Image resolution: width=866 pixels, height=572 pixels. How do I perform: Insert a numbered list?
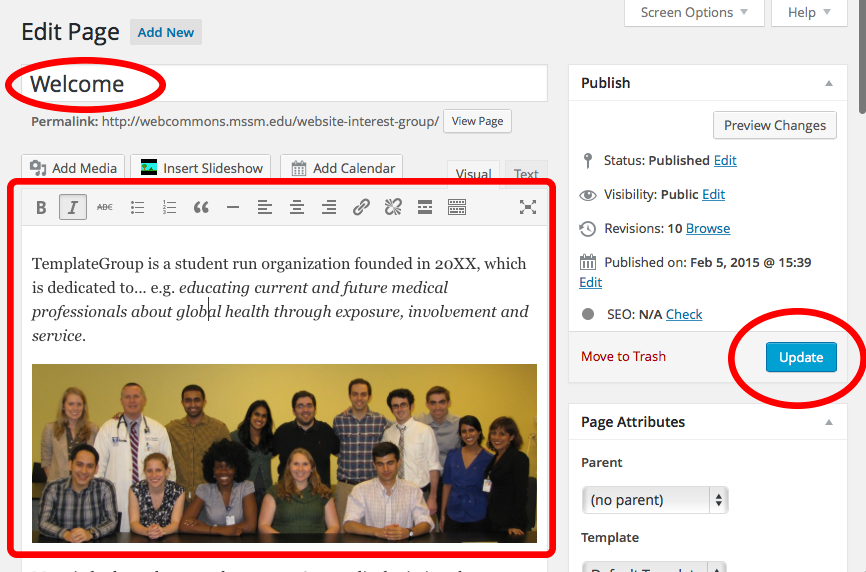[170, 208]
